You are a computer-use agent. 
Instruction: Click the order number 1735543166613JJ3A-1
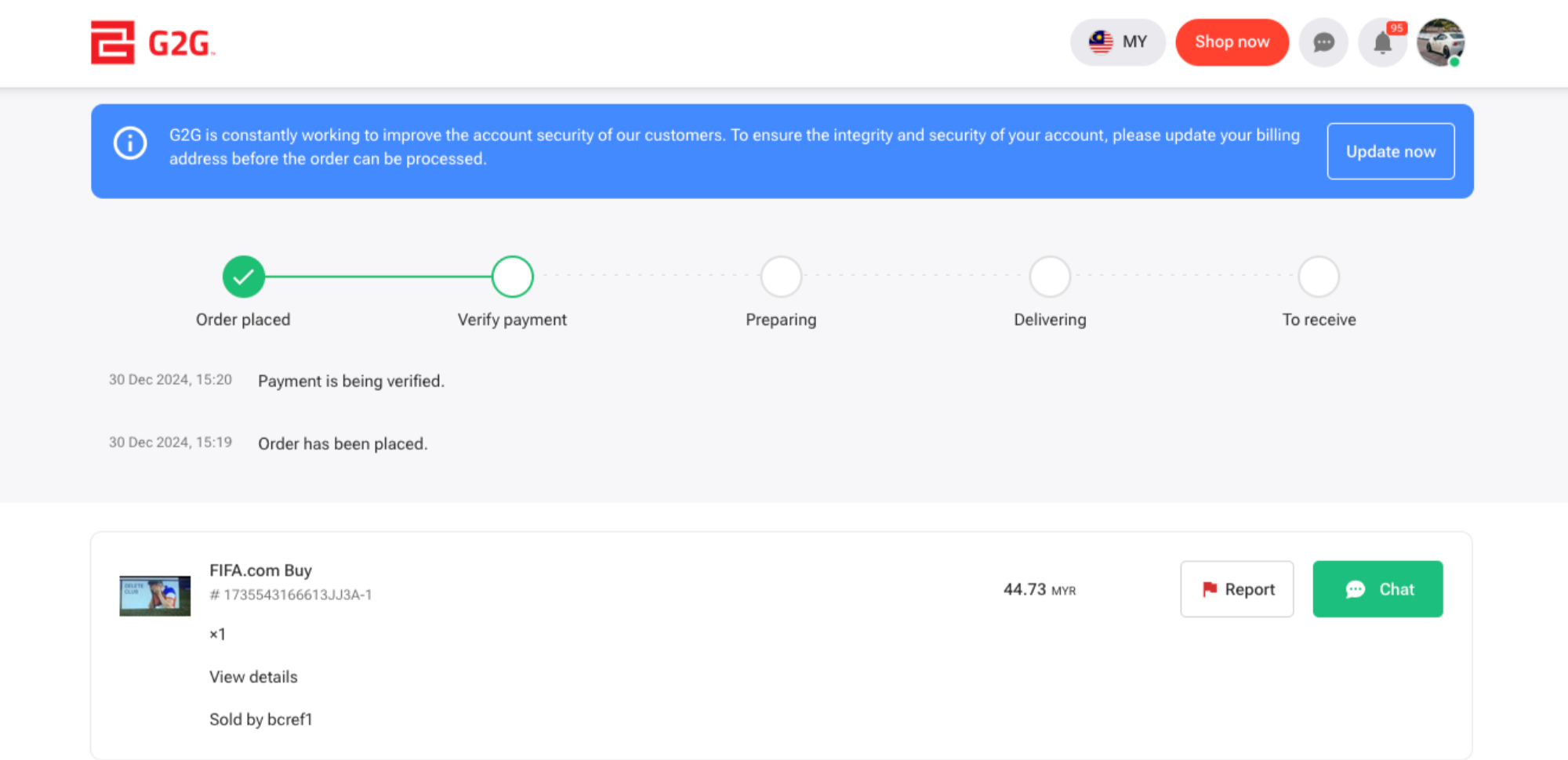point(291,595)
